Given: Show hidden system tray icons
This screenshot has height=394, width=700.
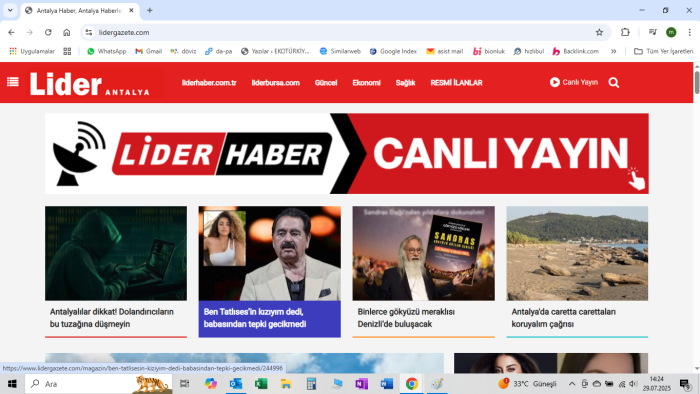Looking at the screenshot, I should [572, 384].
